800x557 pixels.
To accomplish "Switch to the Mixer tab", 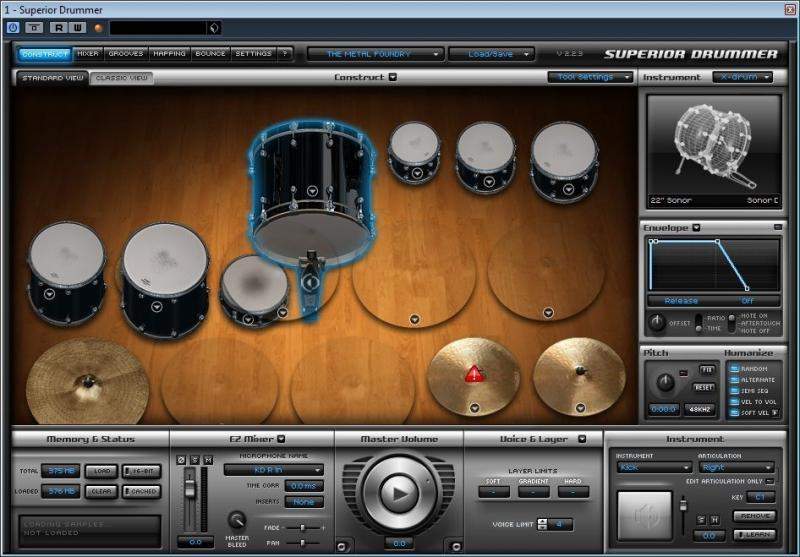I will pyautogui.click(x=88, y=54).
